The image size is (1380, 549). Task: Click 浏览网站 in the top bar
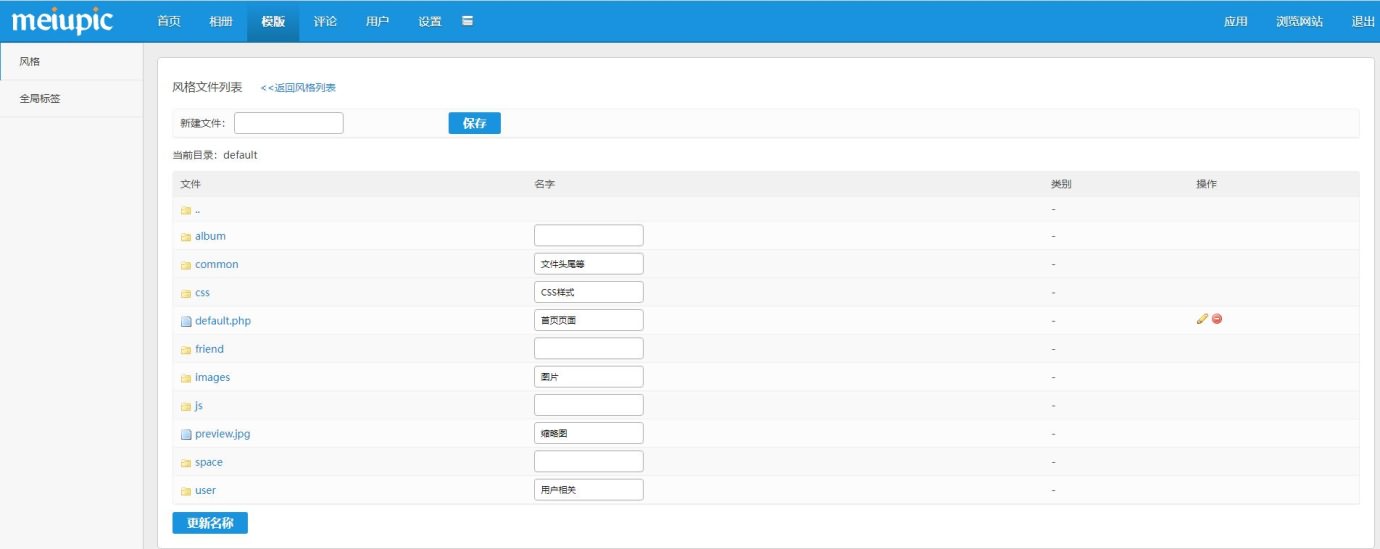(1299, 21)
